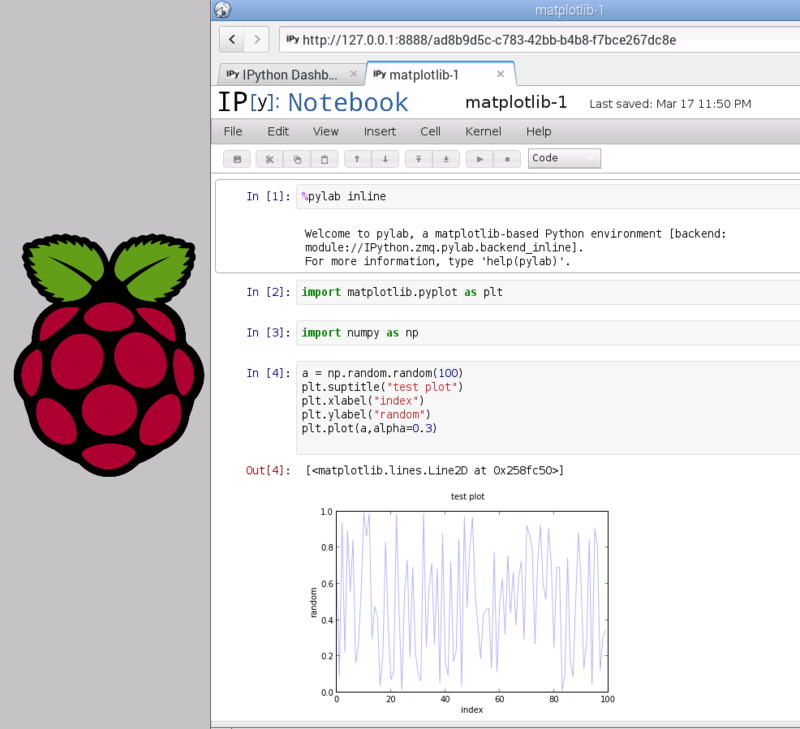The width and height of the screenshot is (800, 729).
Task: Cut the selected cell with scissors icon
Action: (269, 159)
